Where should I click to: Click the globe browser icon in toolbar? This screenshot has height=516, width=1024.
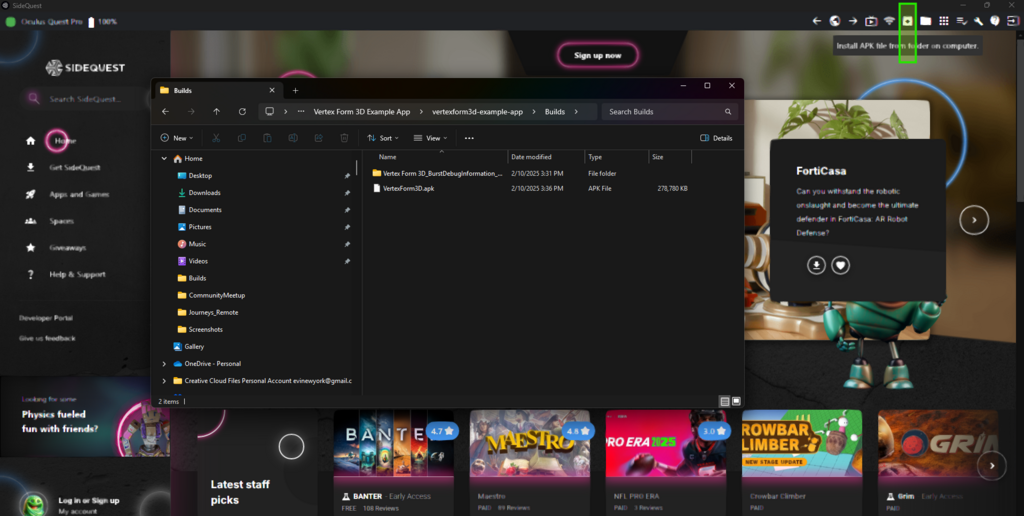pos(834,21)
